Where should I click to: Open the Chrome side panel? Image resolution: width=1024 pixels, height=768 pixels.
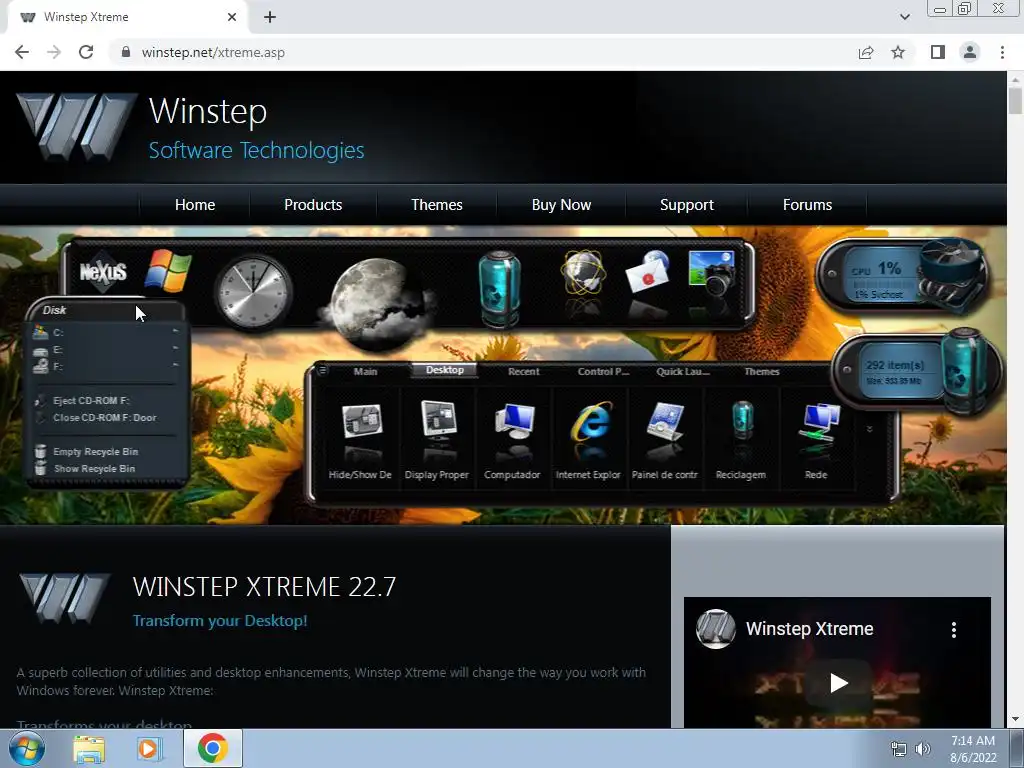tap(938, 52)
